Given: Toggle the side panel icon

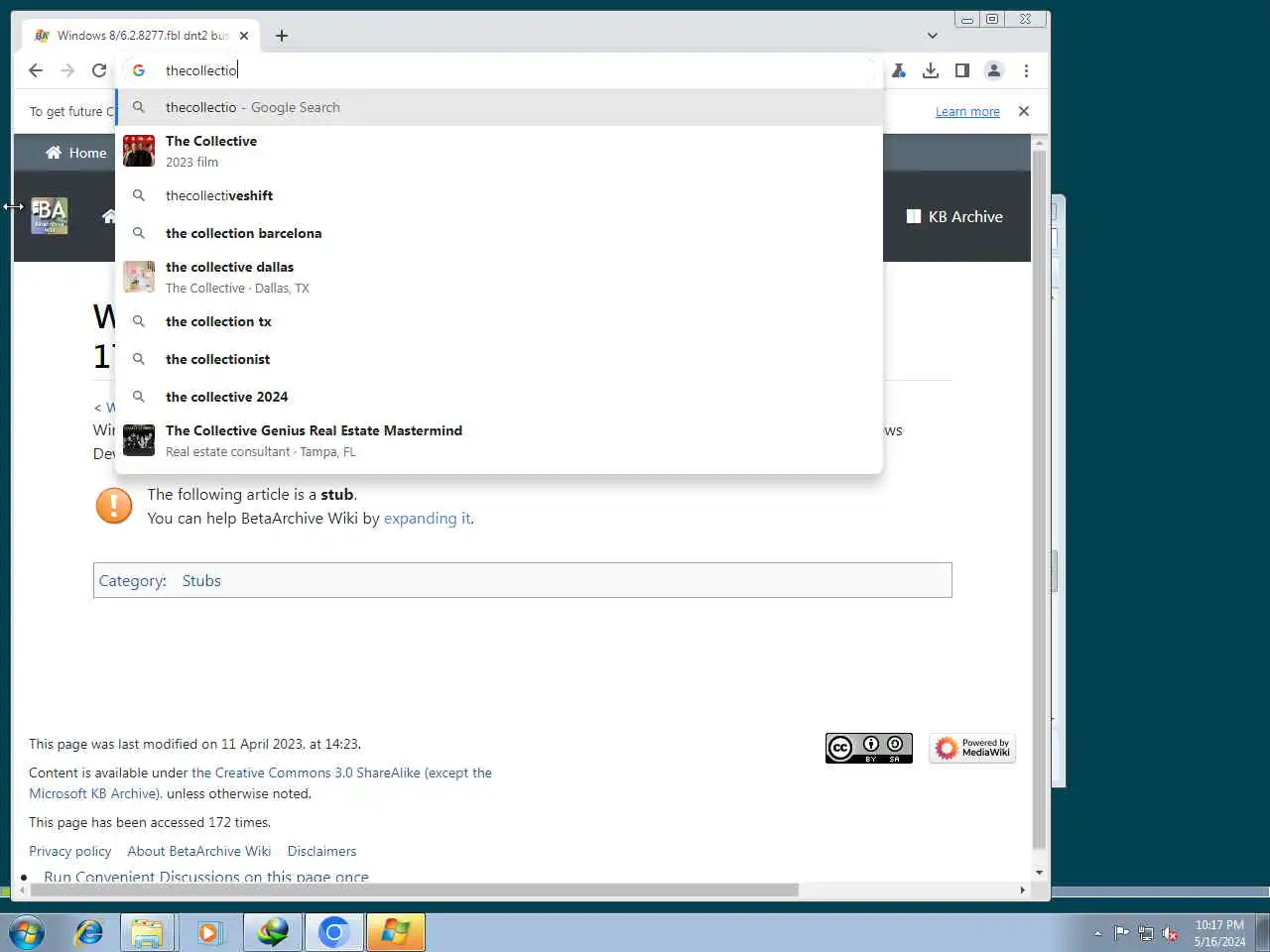Looking at the screenshot, I should 962,70.
